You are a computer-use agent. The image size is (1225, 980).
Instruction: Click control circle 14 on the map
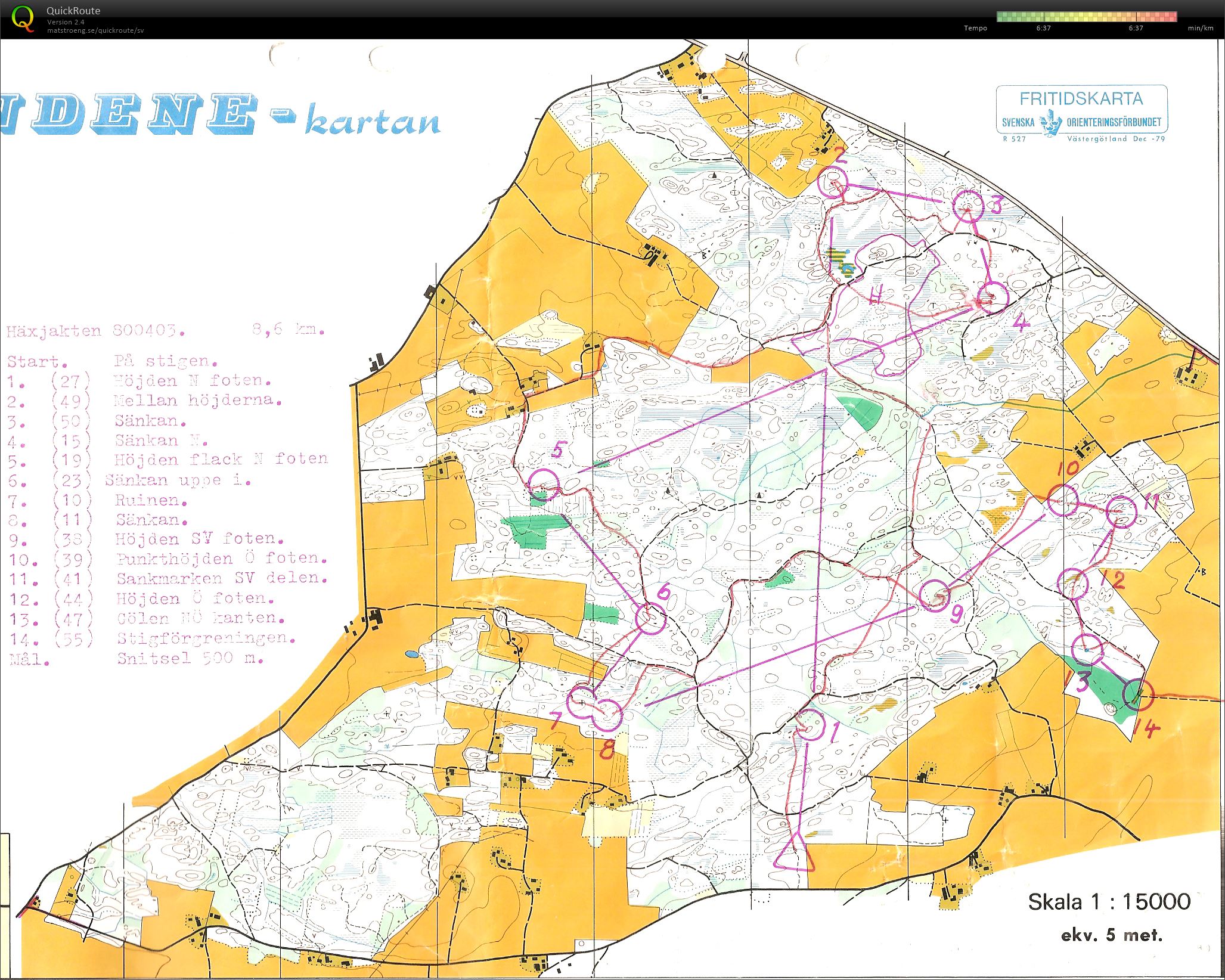(x=1139, y=694)
